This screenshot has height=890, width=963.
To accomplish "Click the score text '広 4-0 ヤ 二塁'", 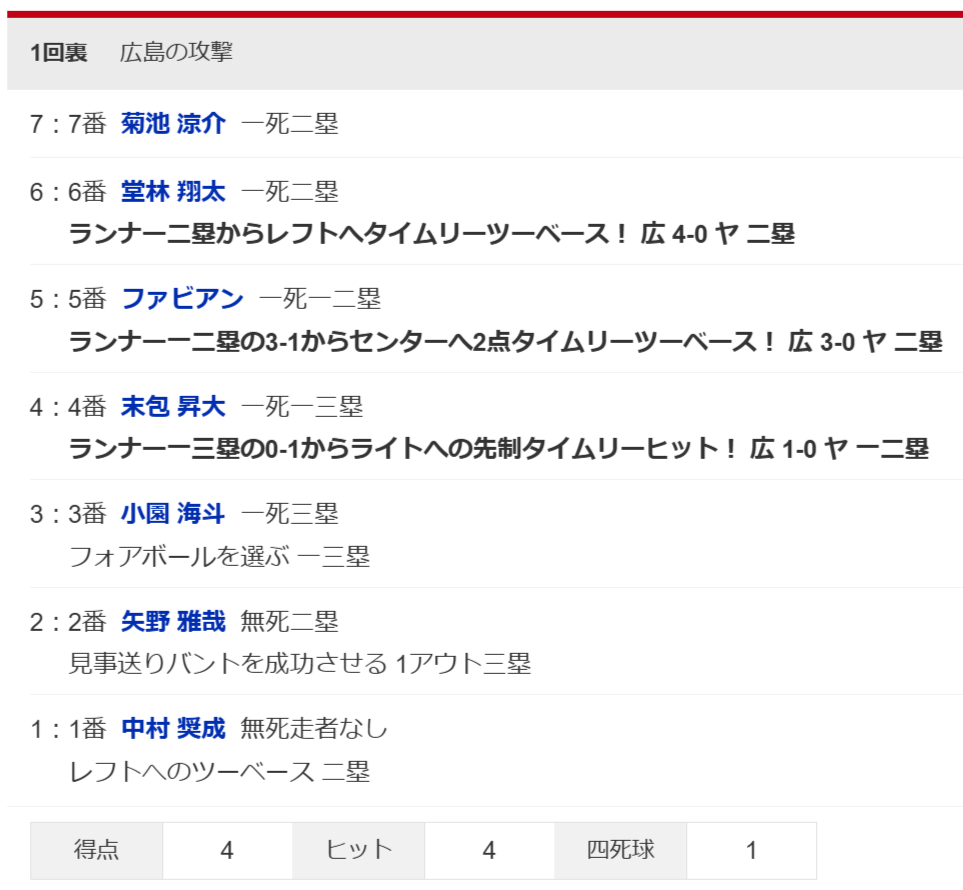I will (x=718, y=234).
